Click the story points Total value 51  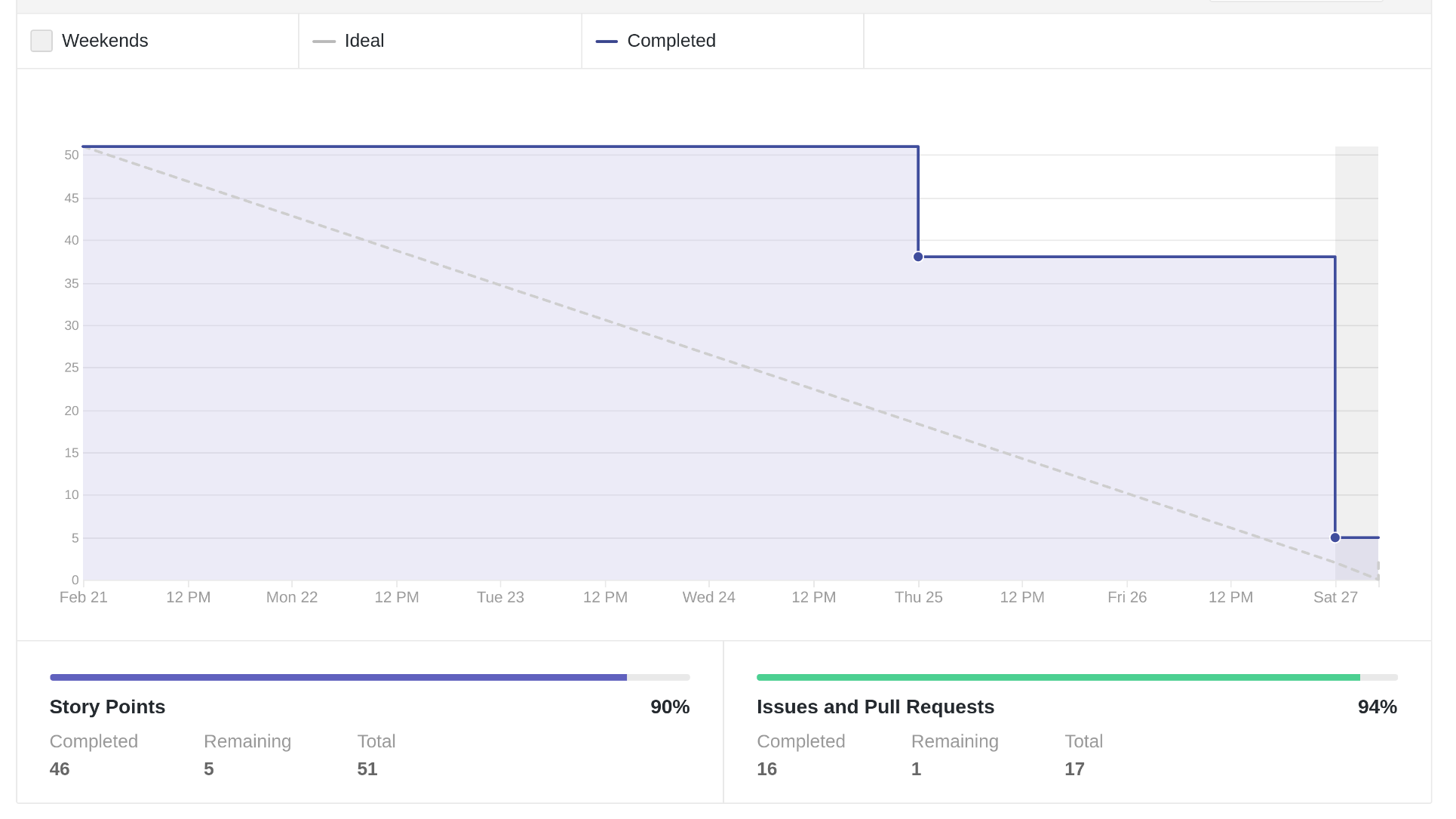point(367,768)
